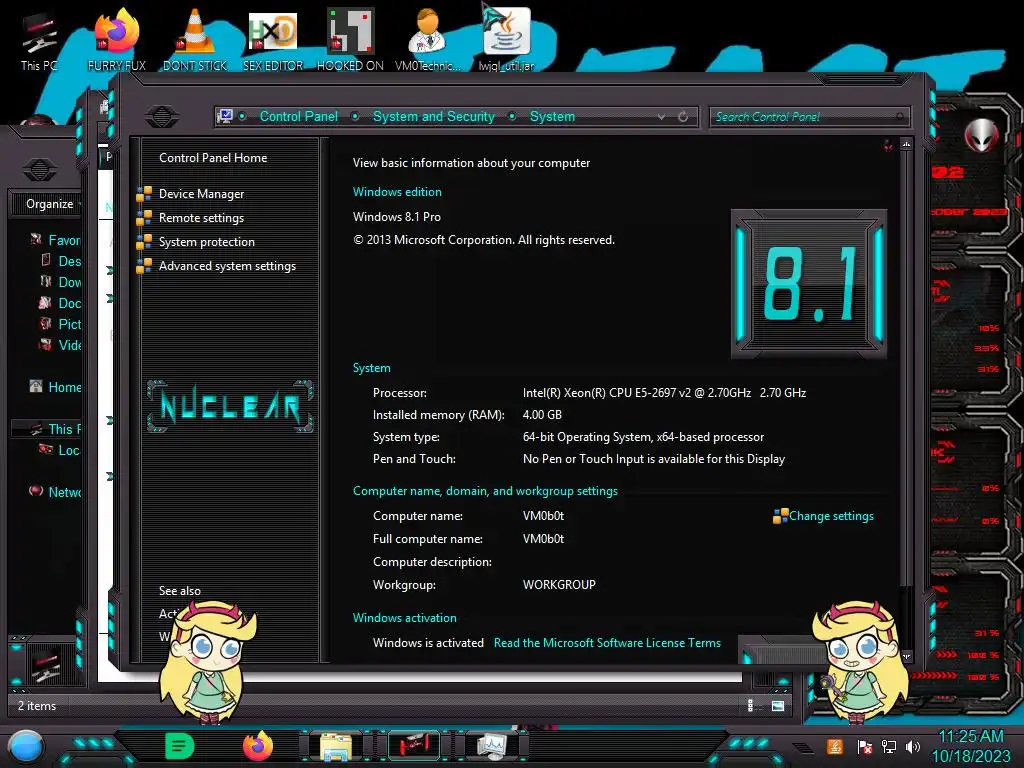Click the '4.00 GB' installed memory value

coord(542,415)
